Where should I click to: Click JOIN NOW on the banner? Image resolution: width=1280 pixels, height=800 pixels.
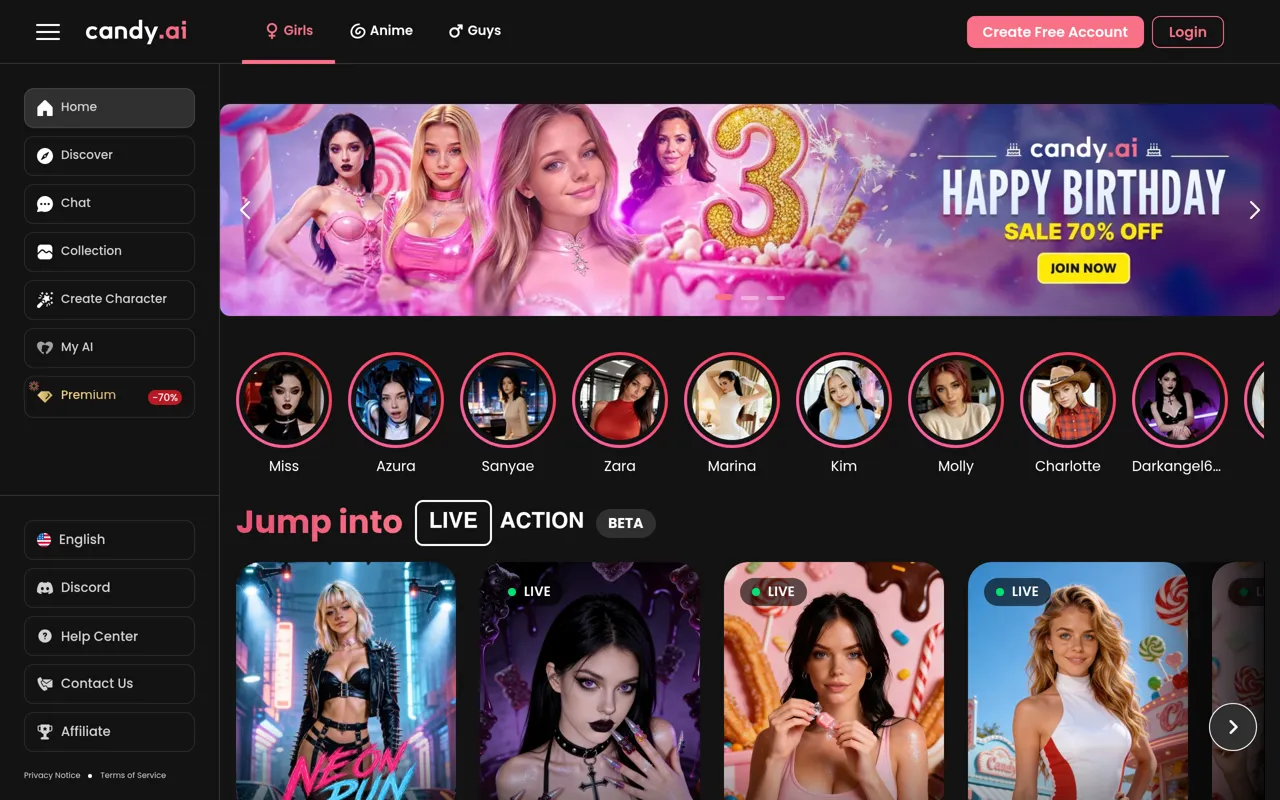1083,268
